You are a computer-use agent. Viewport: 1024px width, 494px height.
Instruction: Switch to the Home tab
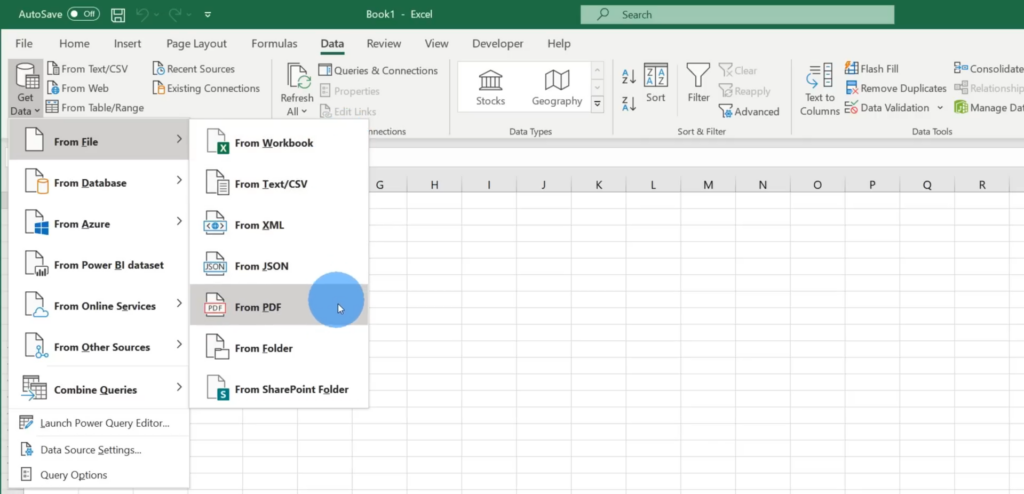(x=74, y=44)
